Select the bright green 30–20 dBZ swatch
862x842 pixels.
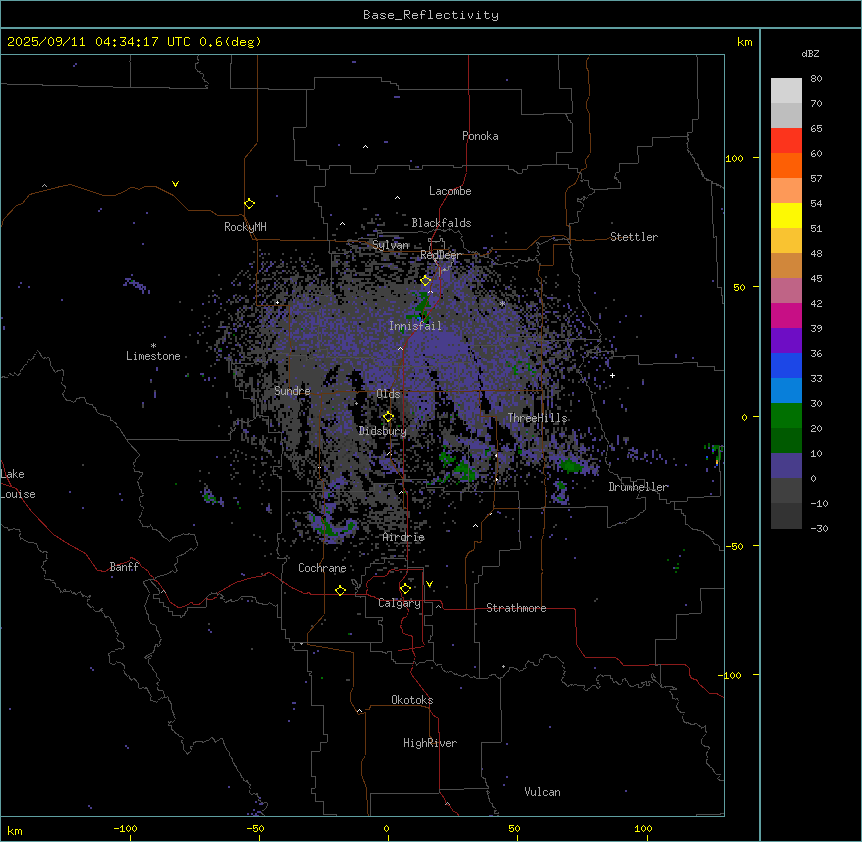[786, 416]
